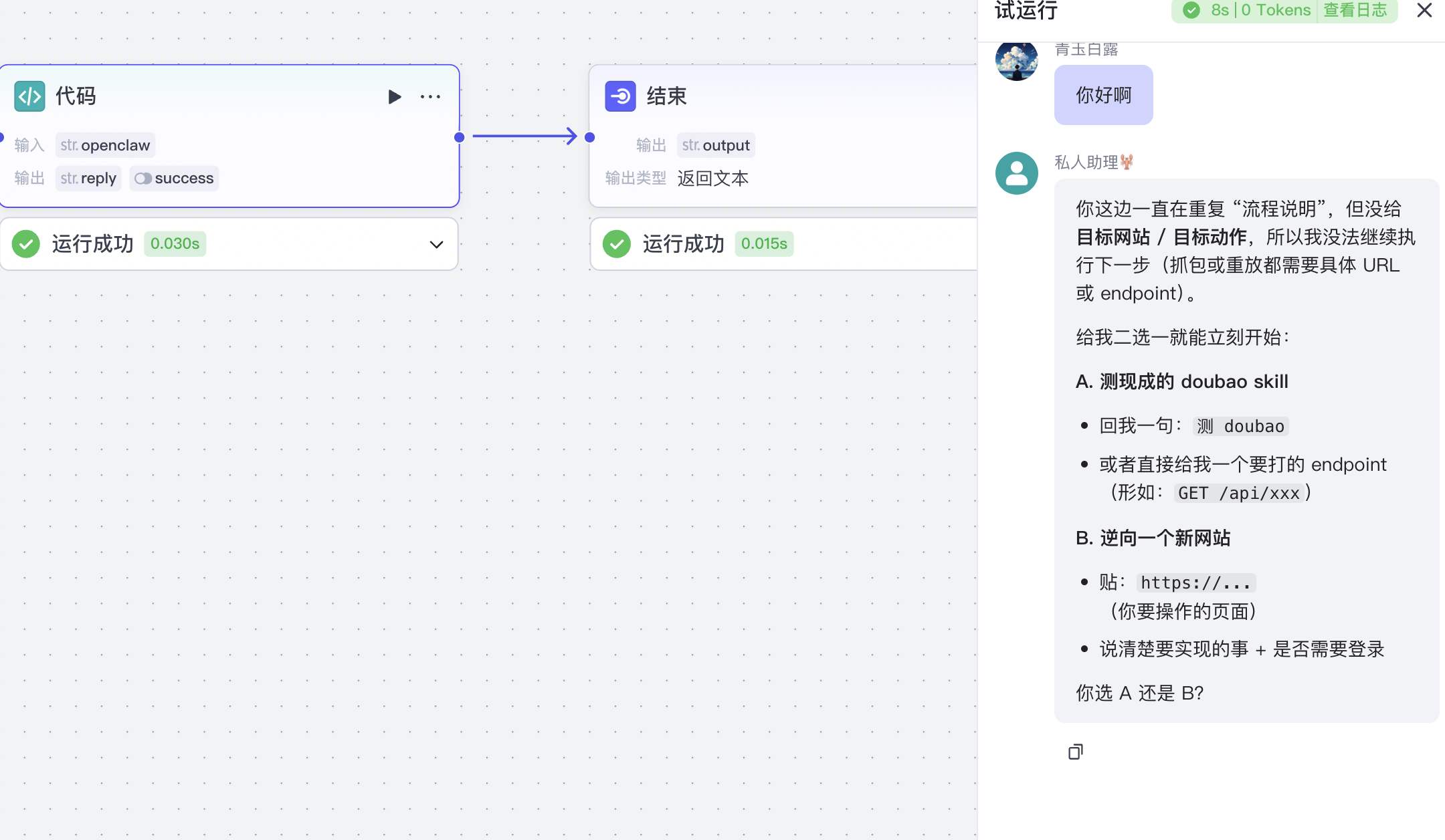Click the 青玉白露 user avatar

(x=1016, y=60)
